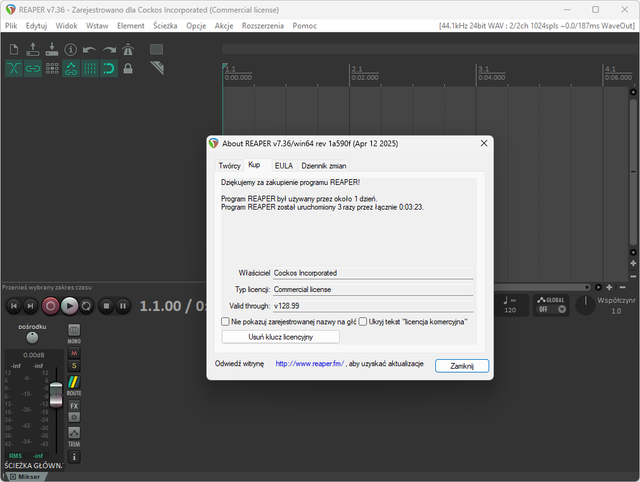The height and width of the screenshot is (482, 640).
Task: Click the Typ licencji field
Action: click(373, 289)
